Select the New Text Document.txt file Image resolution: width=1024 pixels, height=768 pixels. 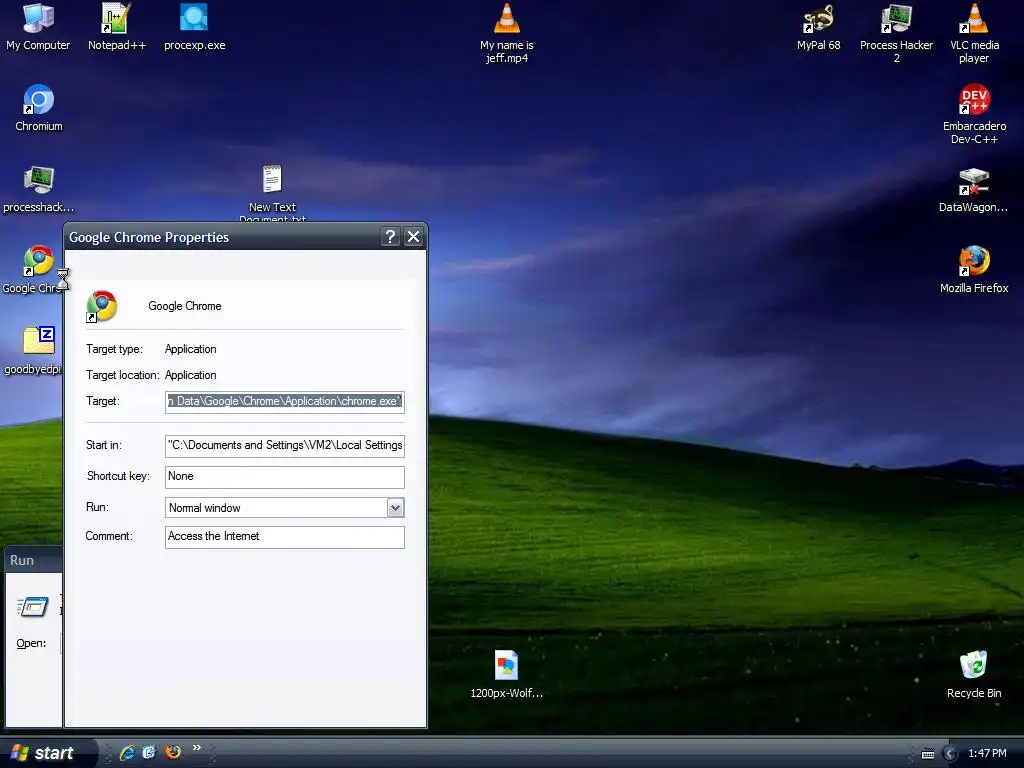click(x=272, y=193)
